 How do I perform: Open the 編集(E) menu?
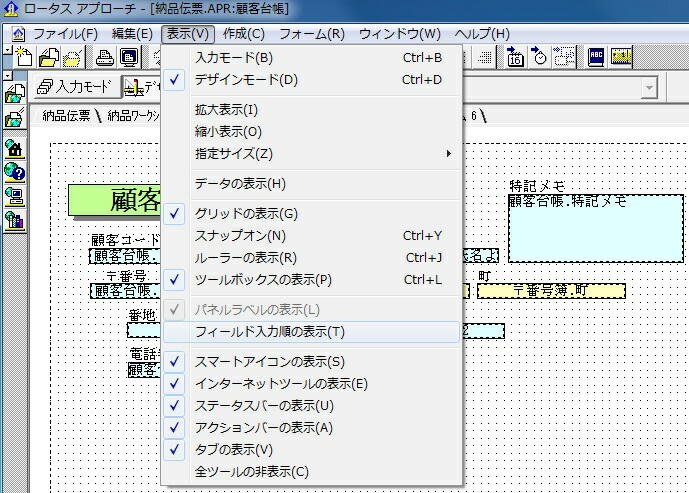coord(132,34)
